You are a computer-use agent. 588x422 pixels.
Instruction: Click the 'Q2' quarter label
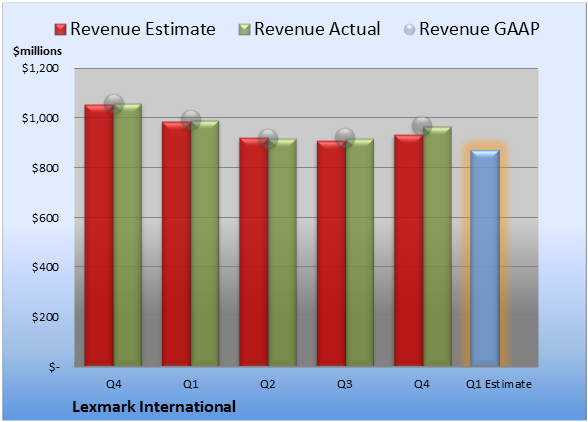coord(268,384)
